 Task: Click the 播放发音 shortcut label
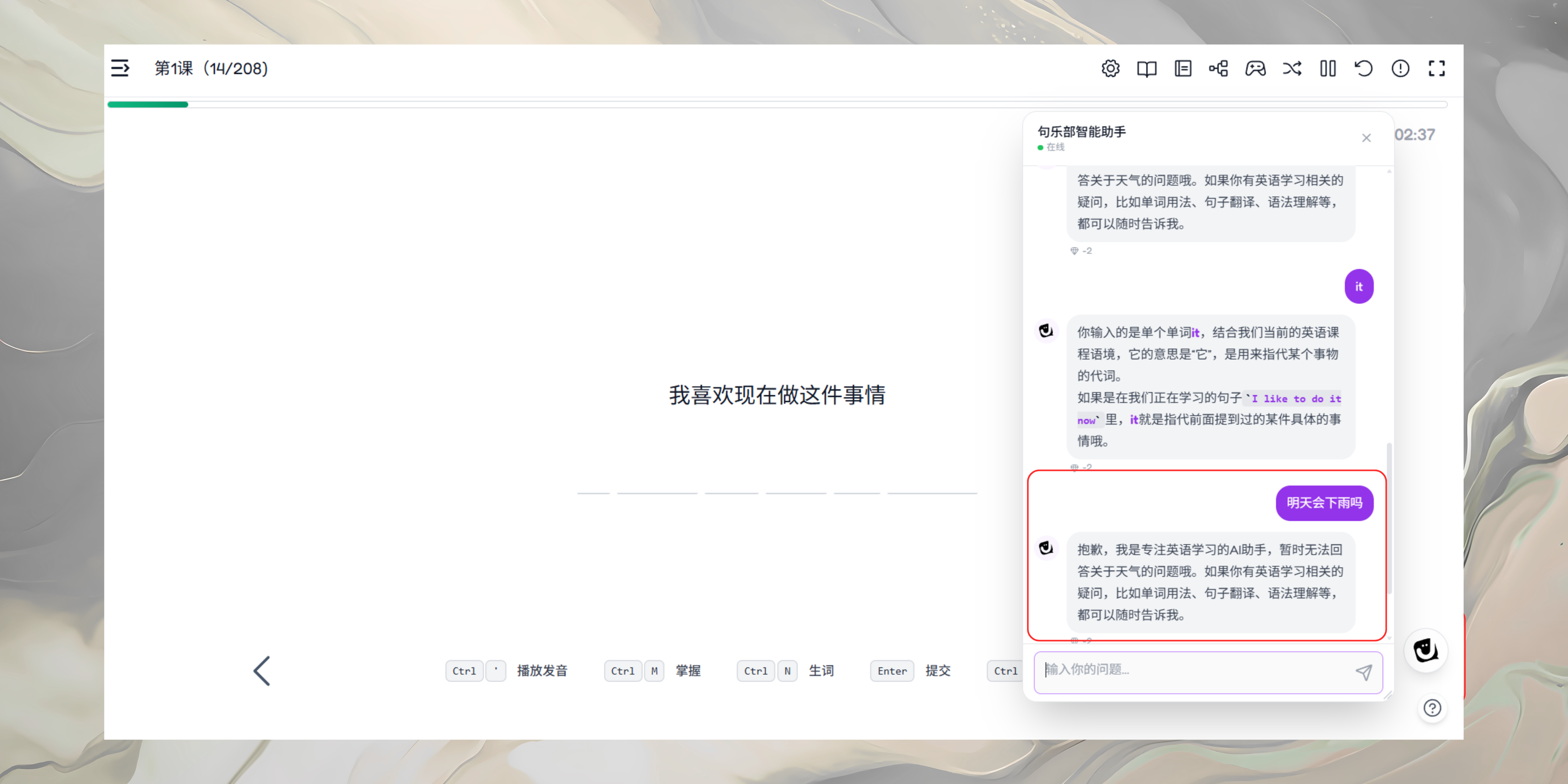[x=542, y=671]
